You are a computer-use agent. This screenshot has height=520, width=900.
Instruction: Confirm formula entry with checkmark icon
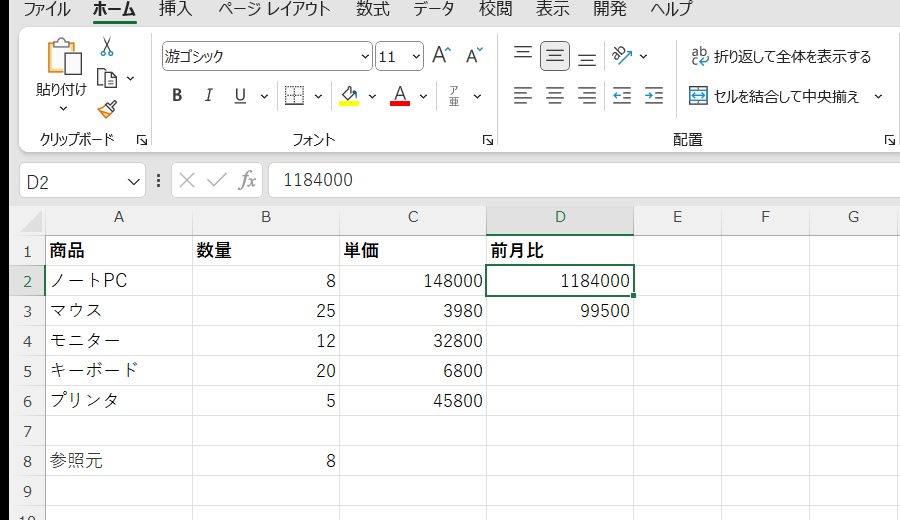[217, 180]
